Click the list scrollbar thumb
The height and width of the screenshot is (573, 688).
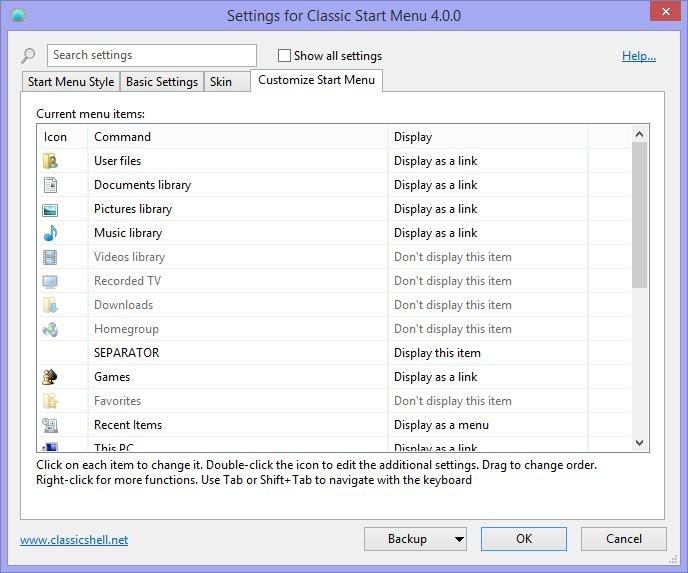click(x=639, y=215)
